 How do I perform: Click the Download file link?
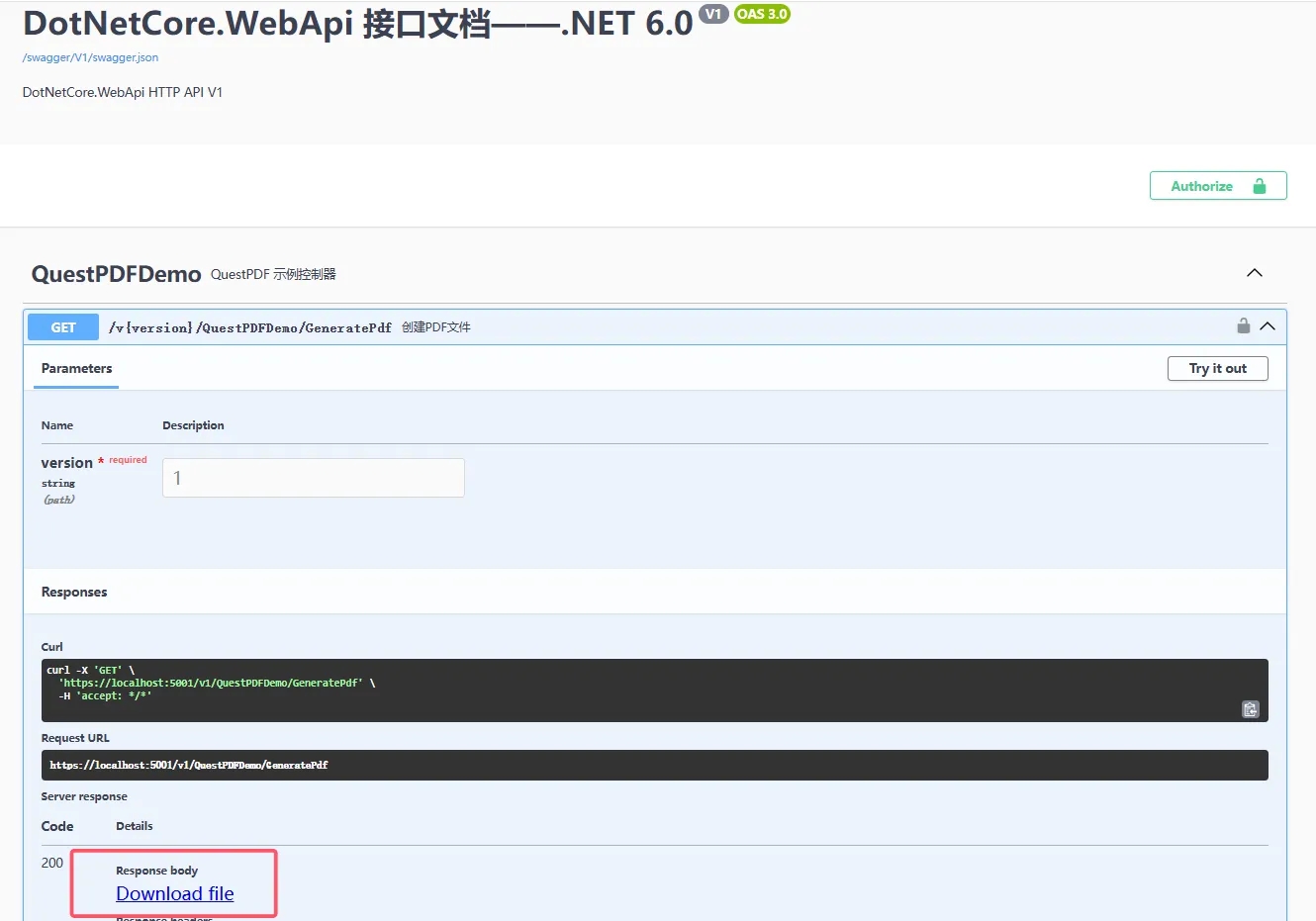175,893
